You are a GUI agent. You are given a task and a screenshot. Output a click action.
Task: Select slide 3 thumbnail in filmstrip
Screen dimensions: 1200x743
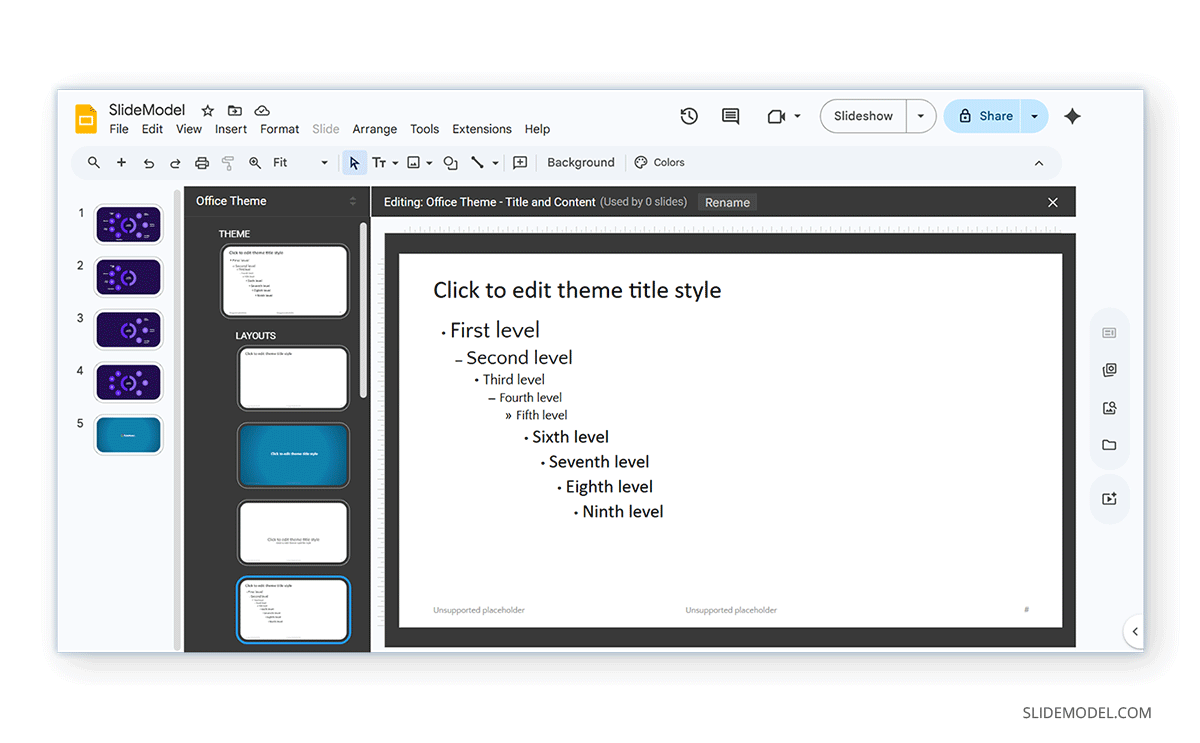(x=129, y=330)
